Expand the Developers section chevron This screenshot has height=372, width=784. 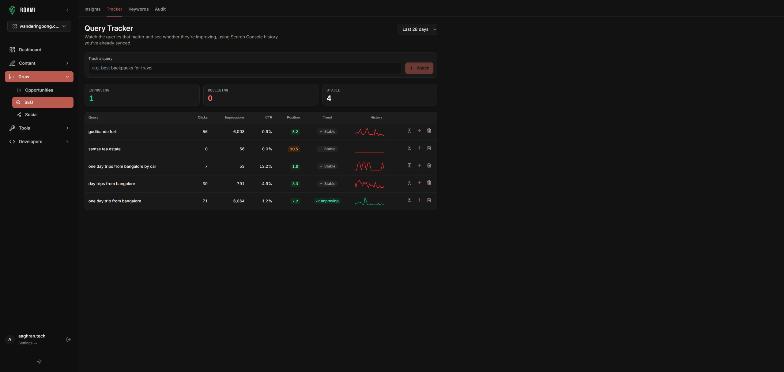pos(68,142)
